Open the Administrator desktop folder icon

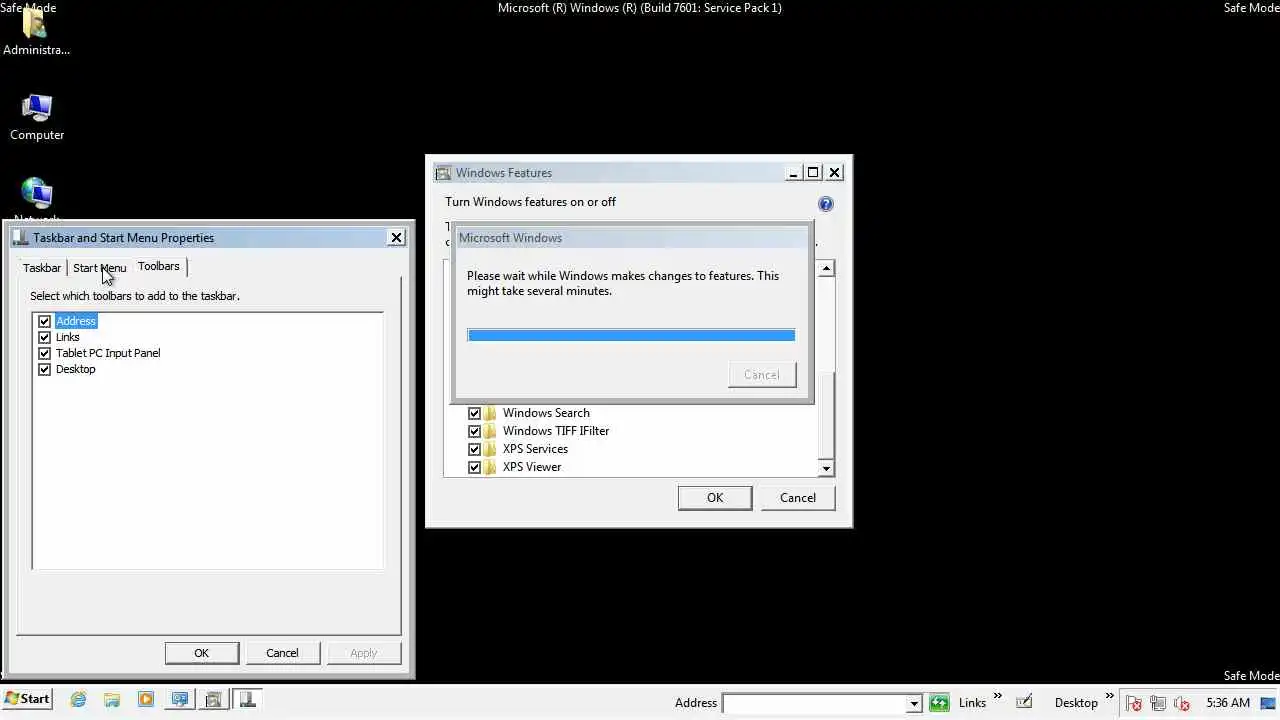(x=36, y=32)
